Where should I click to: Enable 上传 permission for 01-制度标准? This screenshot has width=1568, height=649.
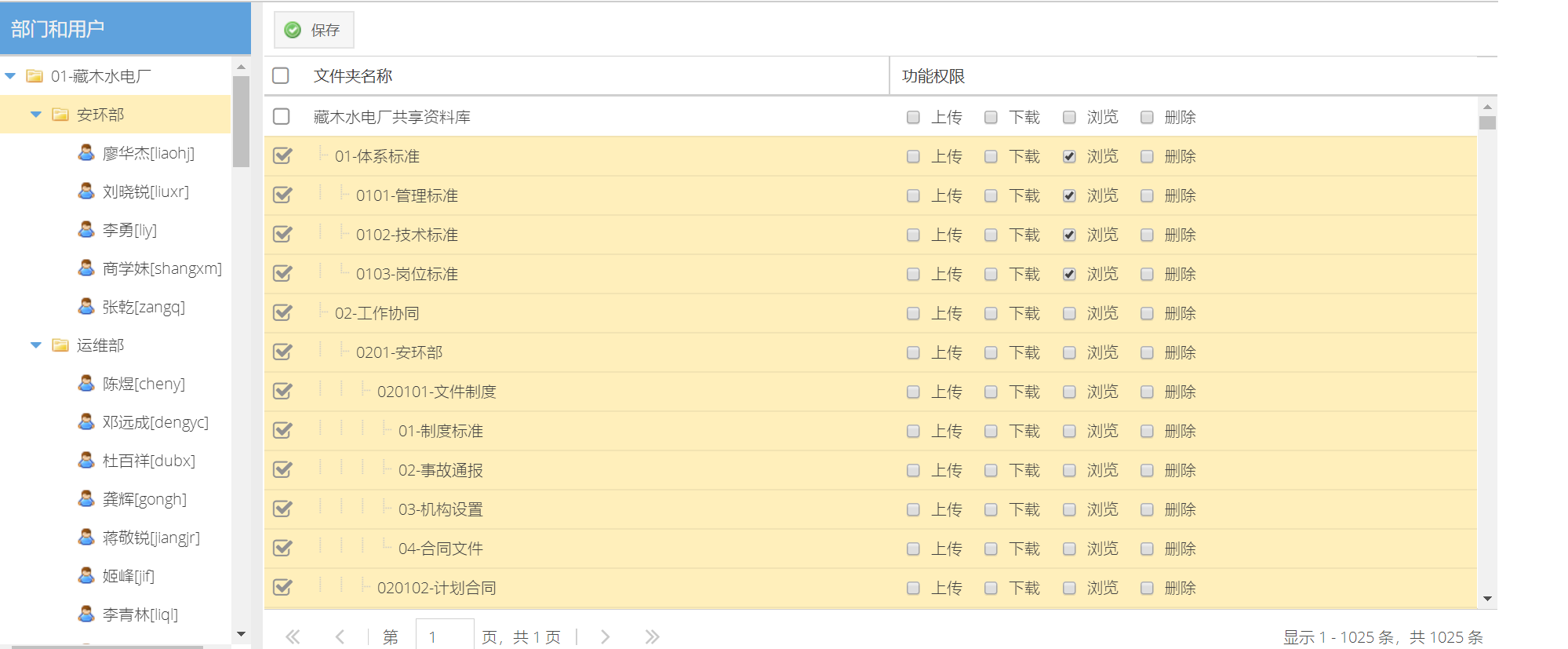tap(913, 431)
